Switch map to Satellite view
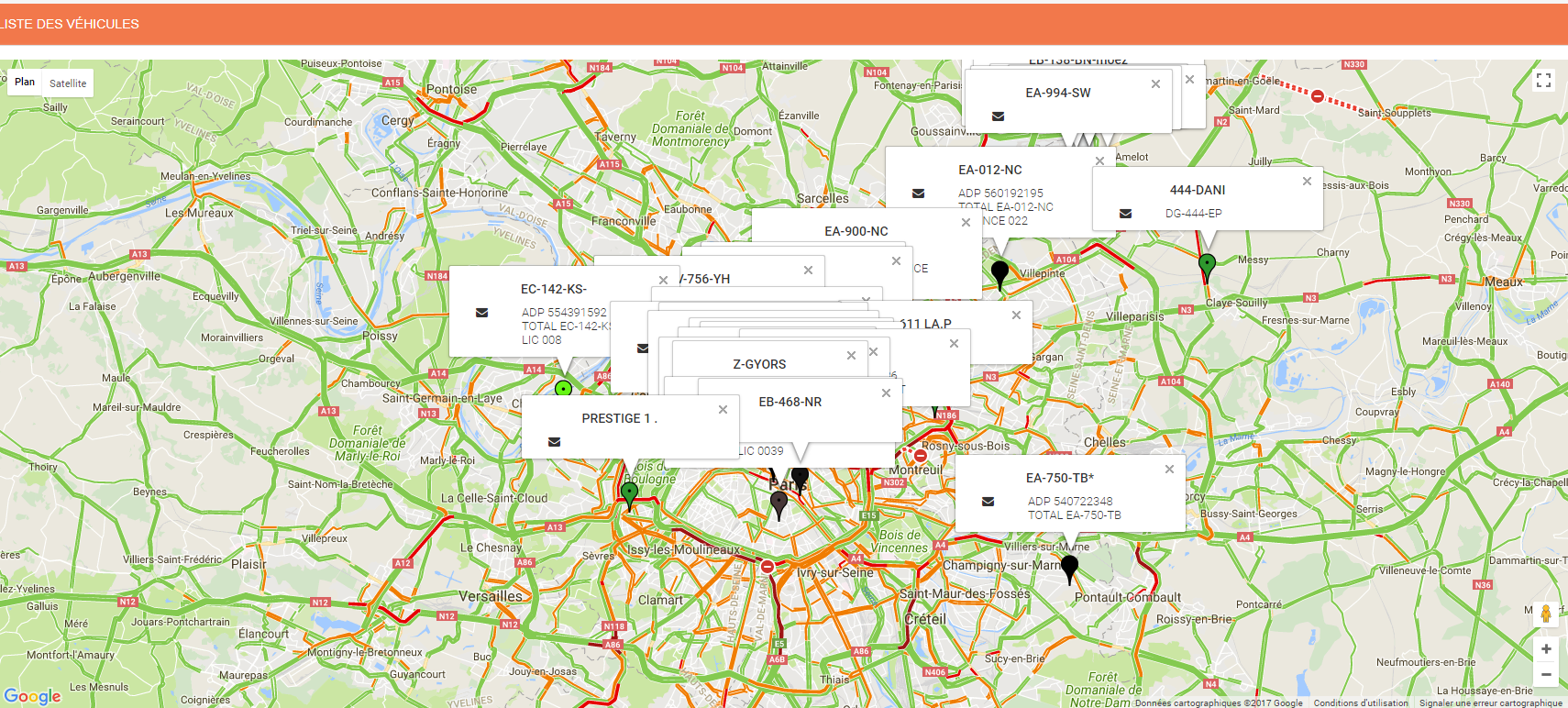The image size is (1568, 708). pyautogui.click(x=68, y=83)
